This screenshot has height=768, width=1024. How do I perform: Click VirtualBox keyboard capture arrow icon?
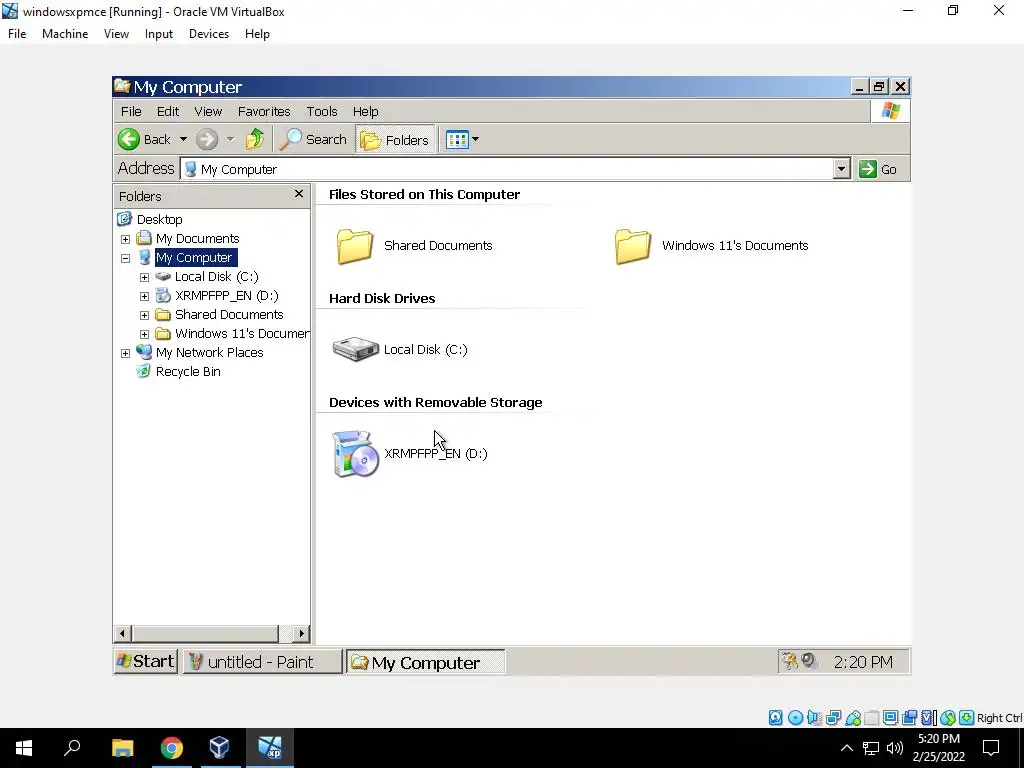(x=967, y=718)
